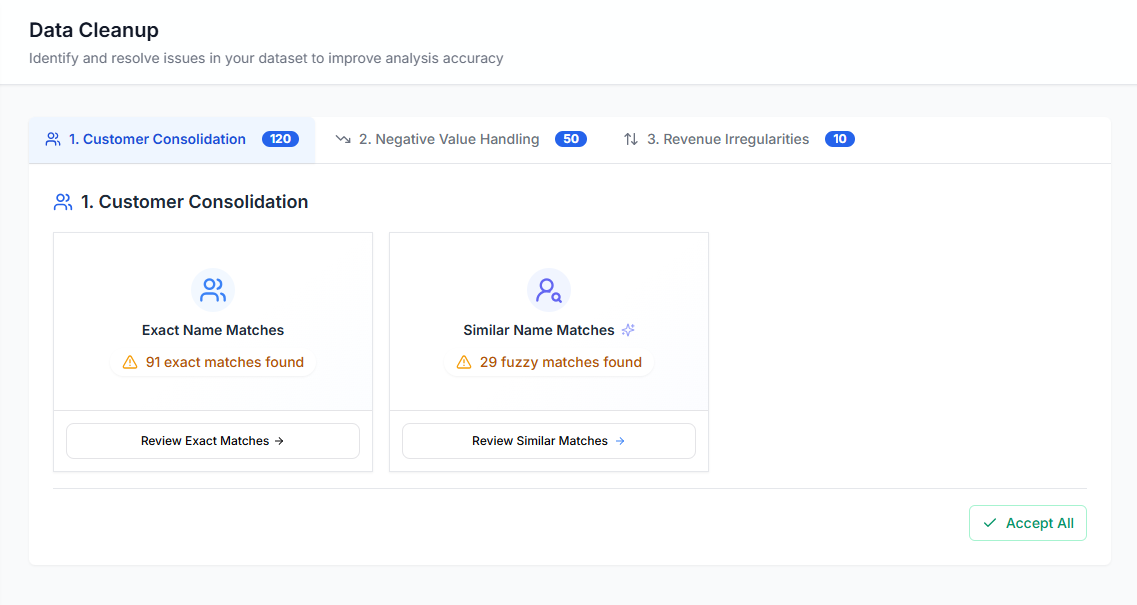Click the sort-arrows icon on Revenue Irregularities tab
This screenshot has height=605, width=1137.
point(631,139)
